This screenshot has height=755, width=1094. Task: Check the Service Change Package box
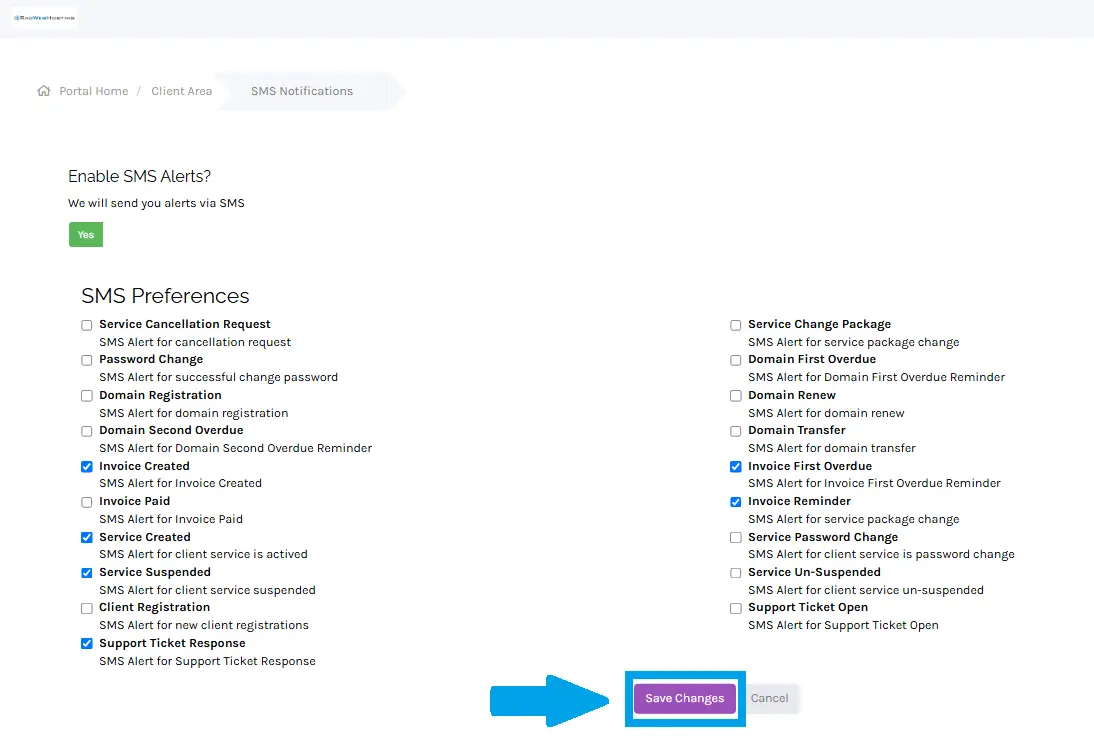(735, 324)
